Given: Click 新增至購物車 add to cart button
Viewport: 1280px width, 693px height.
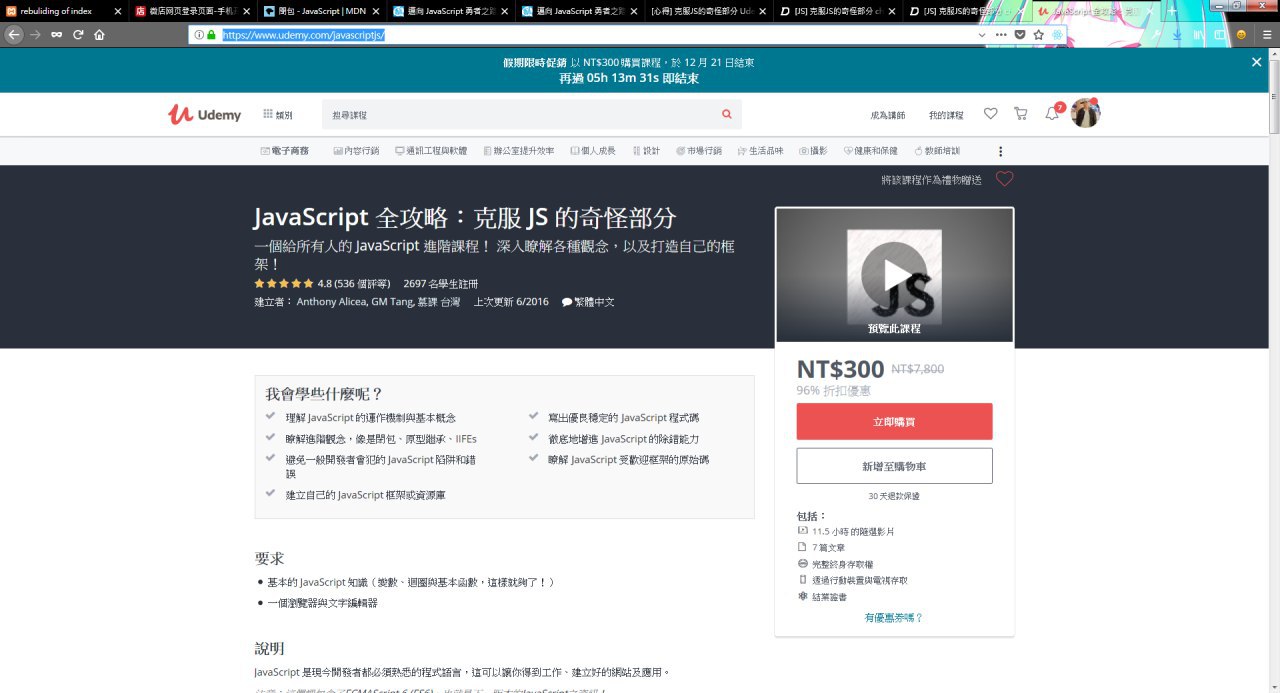Looking at the screenshot, I should [x=894, y=466].
